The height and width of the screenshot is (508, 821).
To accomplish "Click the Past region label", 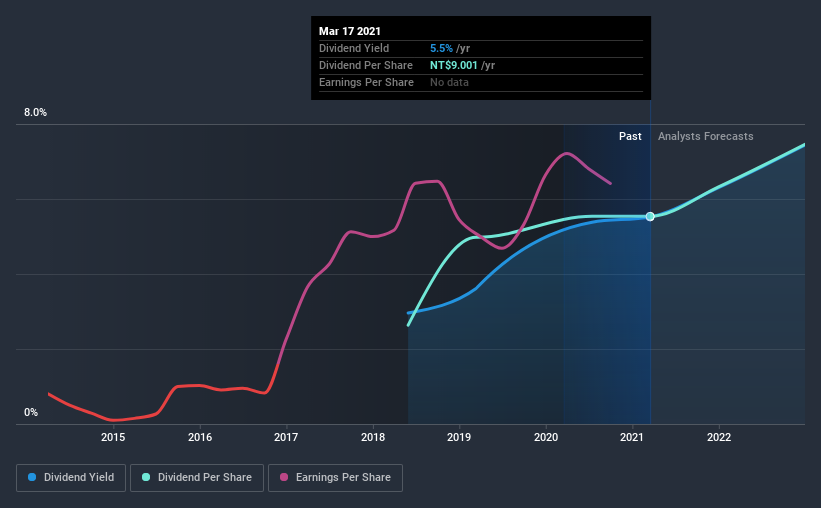I will (630, 136).
